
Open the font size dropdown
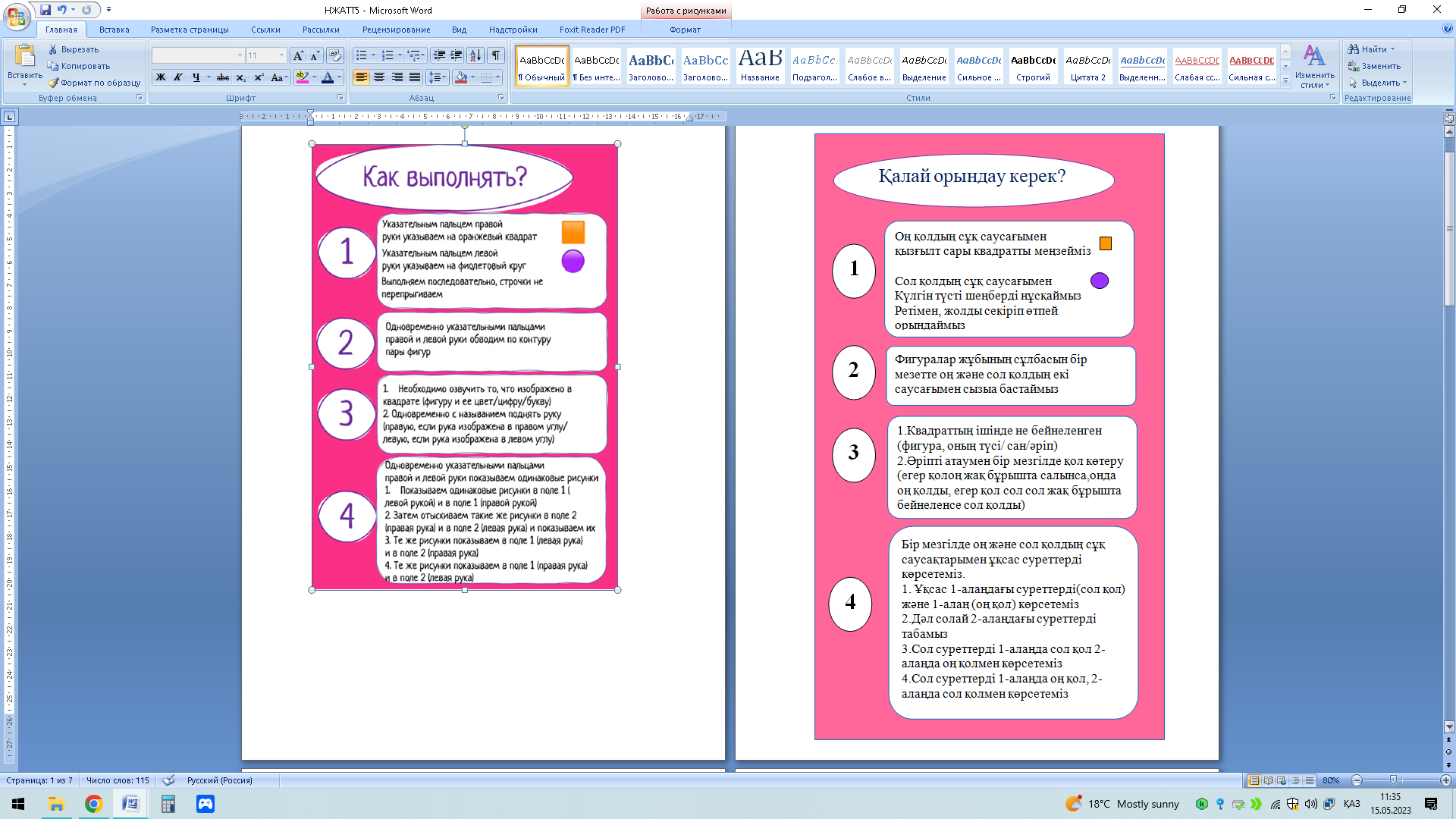click(281, 55)
